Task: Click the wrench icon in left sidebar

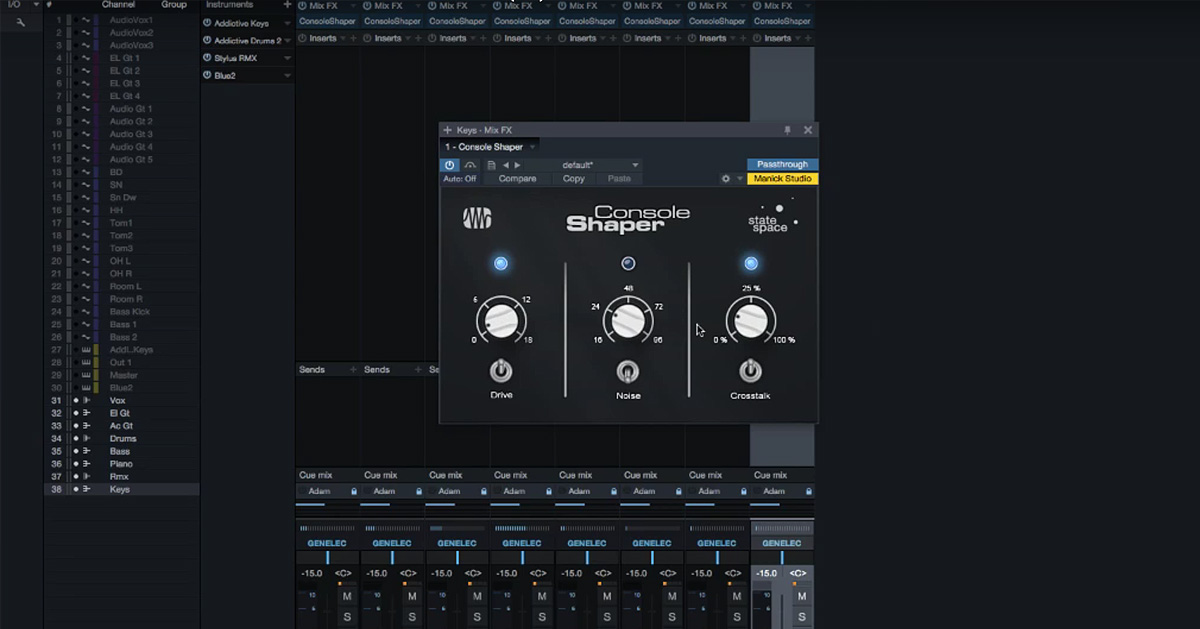Action: coord(20,21)
